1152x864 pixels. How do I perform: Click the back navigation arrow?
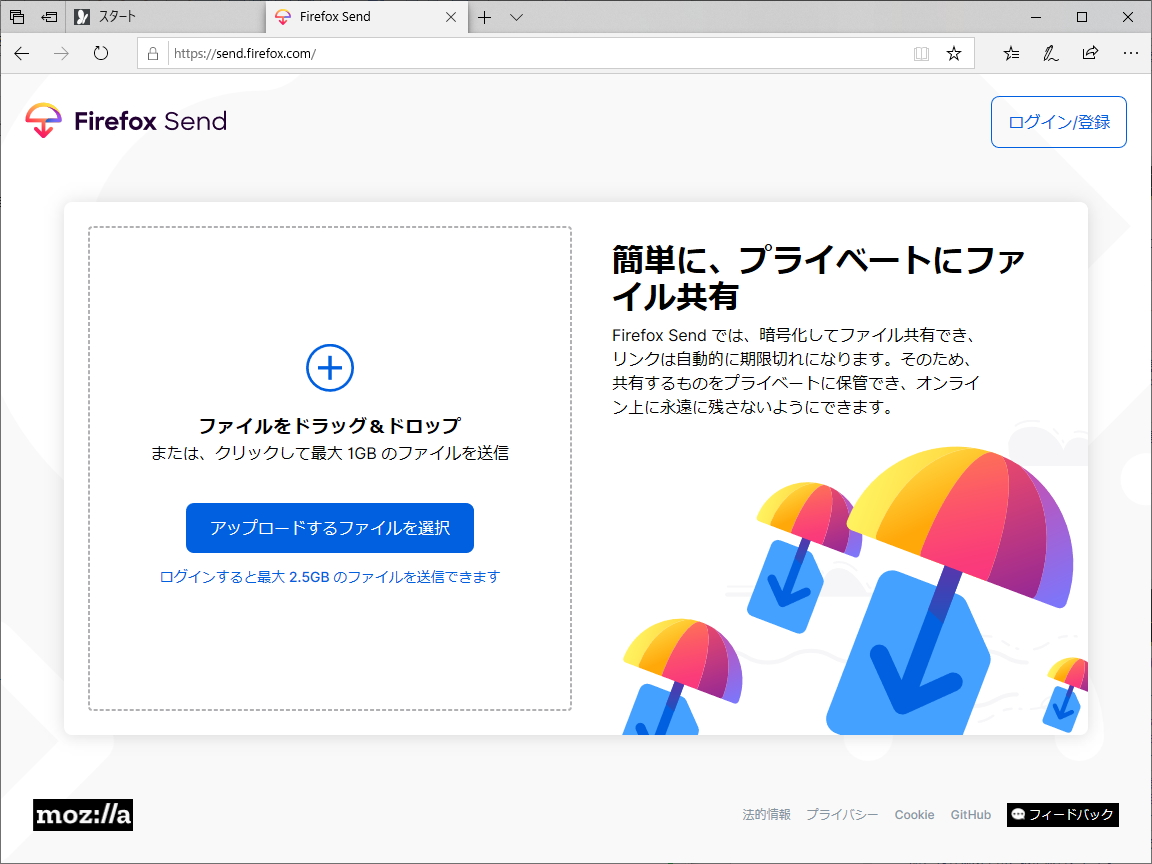click(x=20, y=53)
